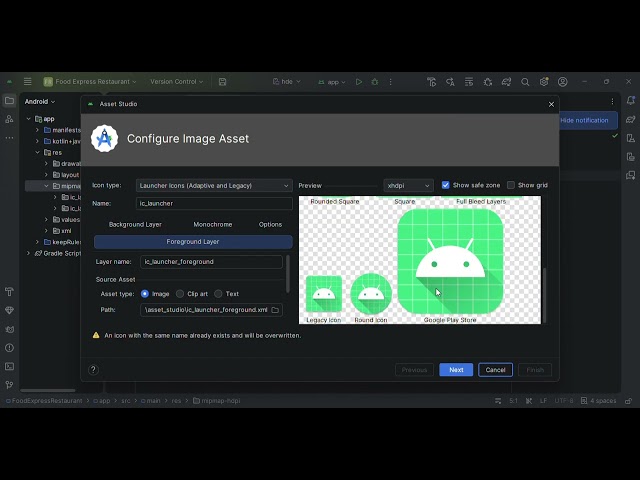Click mipmap-hdpi breadcrumb in status bar

(x=217, y=401)
